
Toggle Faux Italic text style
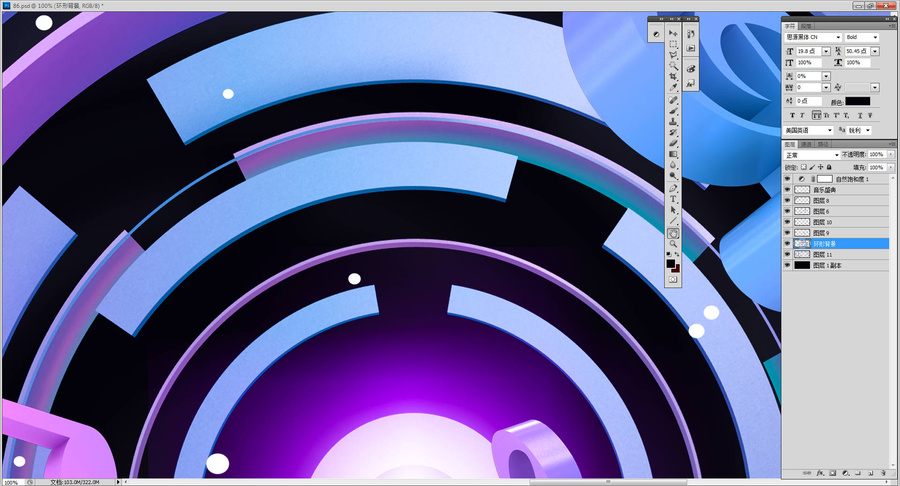[x=802, y=115]
